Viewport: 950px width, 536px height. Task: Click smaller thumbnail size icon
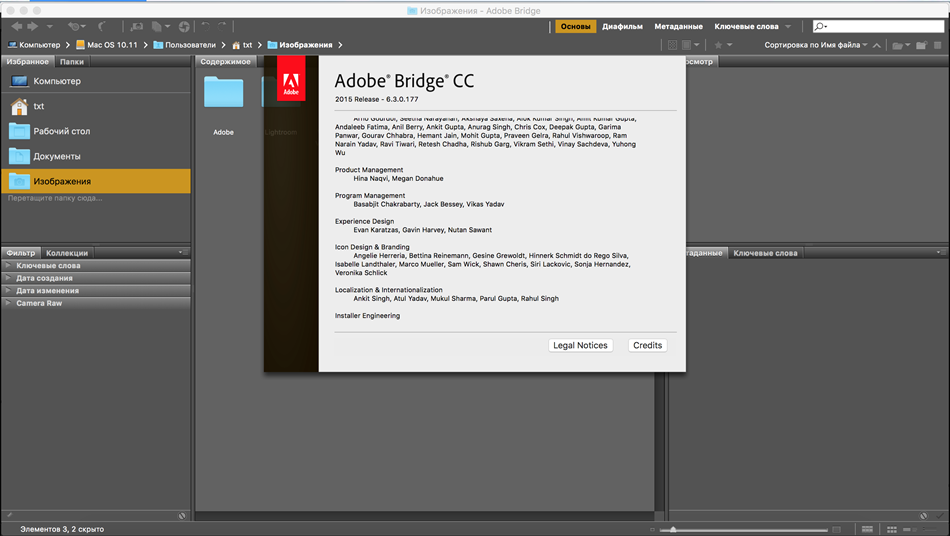coord(653,530)
